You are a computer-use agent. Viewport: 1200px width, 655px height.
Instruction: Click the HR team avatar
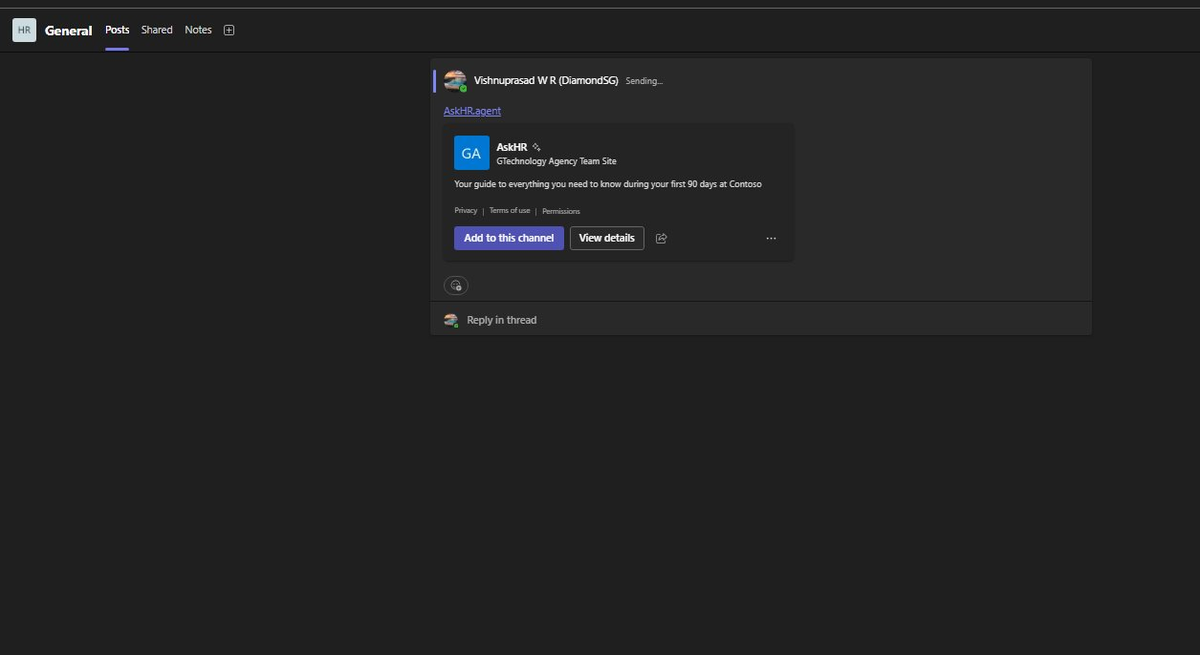tap(23, 29)
